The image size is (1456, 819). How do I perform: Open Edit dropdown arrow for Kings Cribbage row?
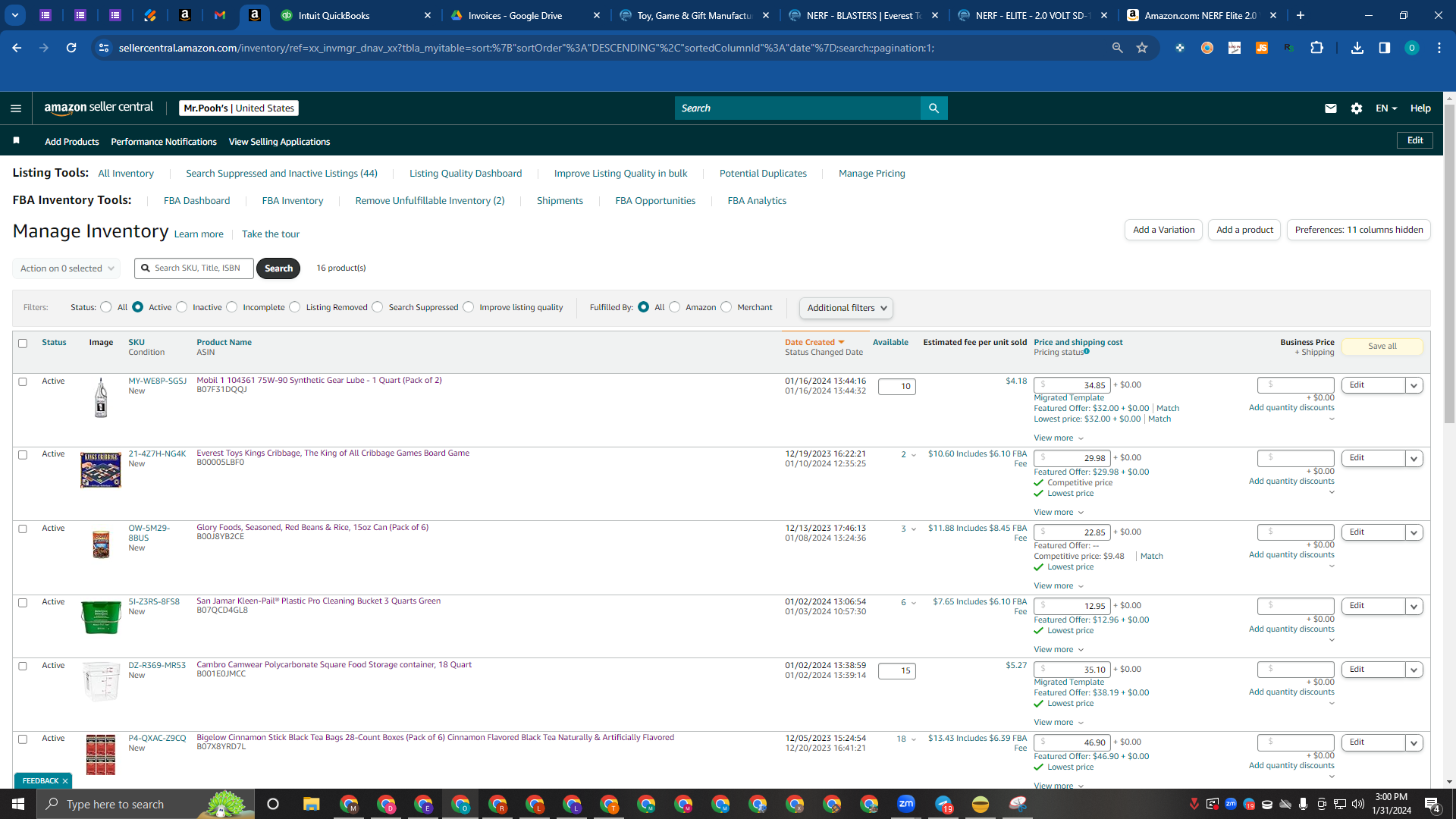(1414, 459)
